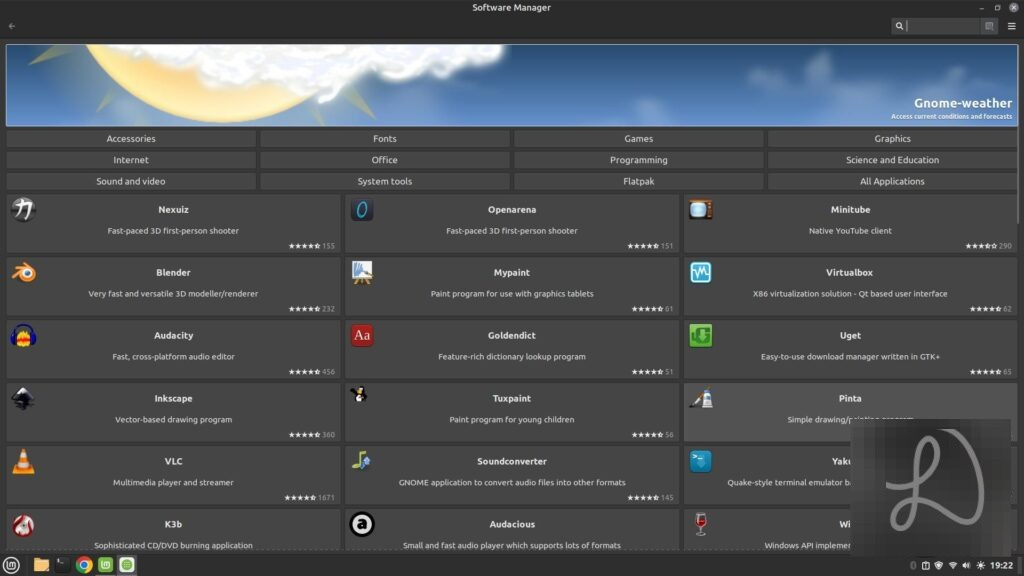Screen dimensions: 1024x576
Task: Launch Firefox from the taskbar
Action: 82,565
